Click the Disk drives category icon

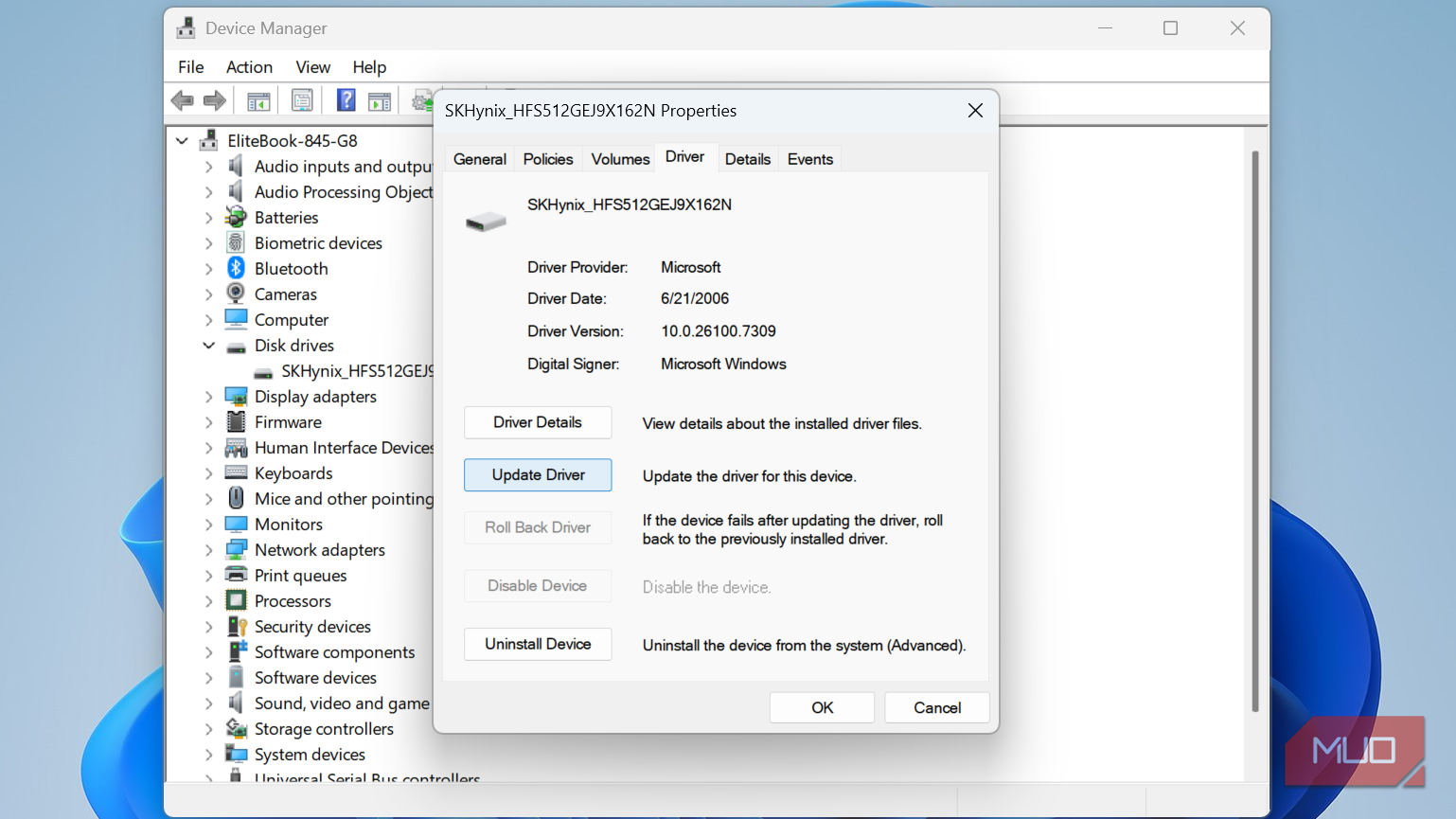pyautogui.click(x=236, y=347)
